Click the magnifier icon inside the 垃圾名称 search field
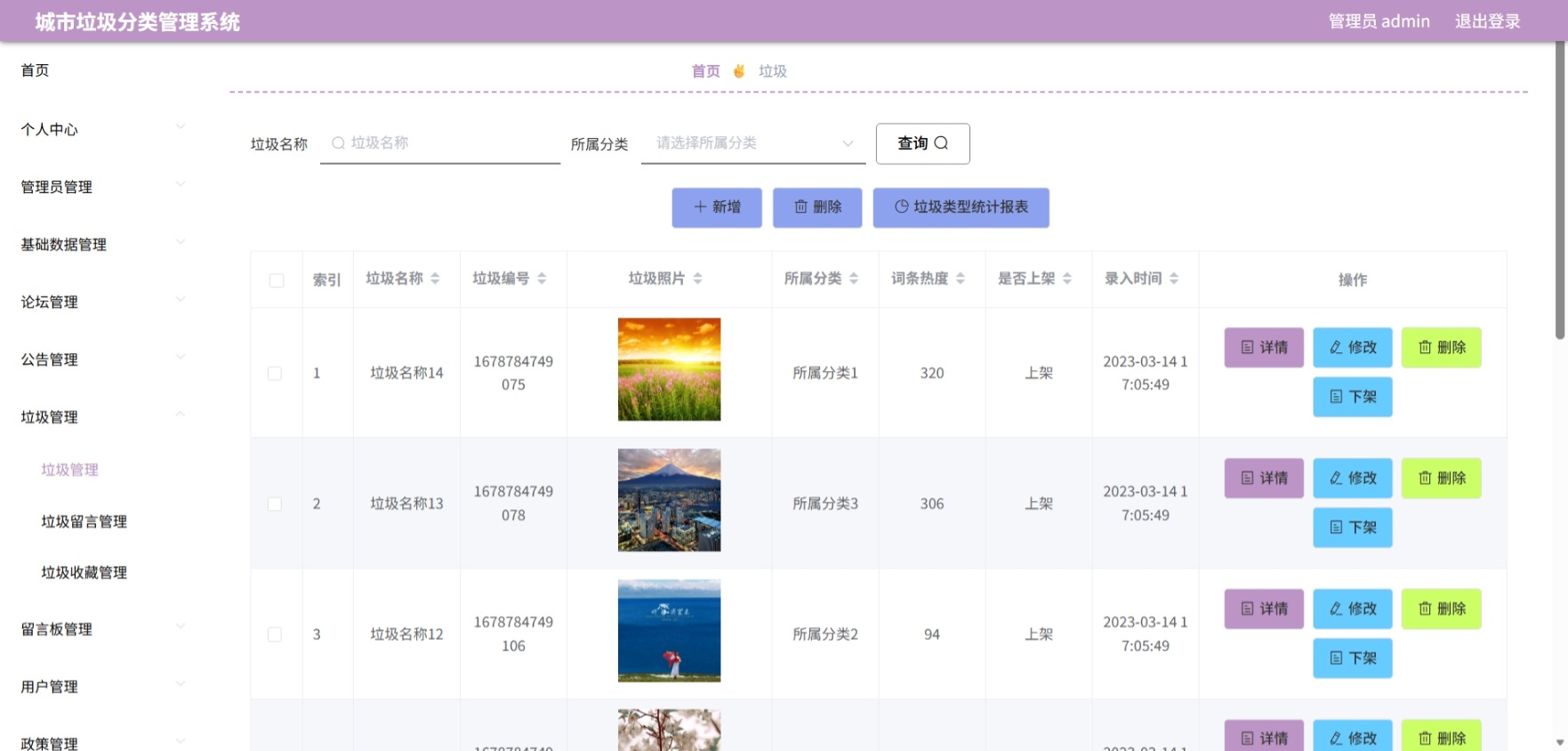The image size is (1568, 751). pyautogui.click(x=338, y=142)
